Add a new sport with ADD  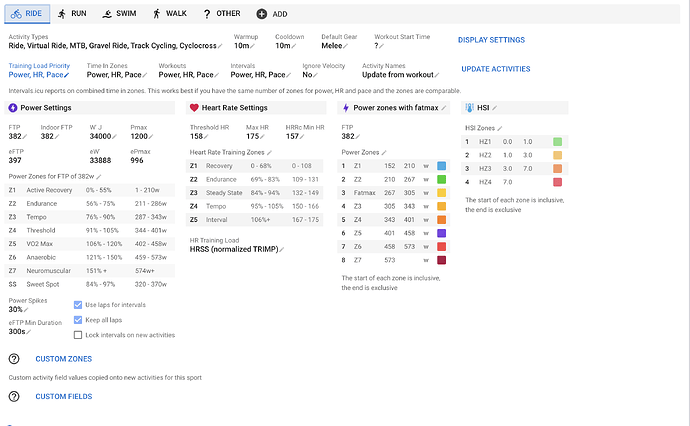pos(272,14)
